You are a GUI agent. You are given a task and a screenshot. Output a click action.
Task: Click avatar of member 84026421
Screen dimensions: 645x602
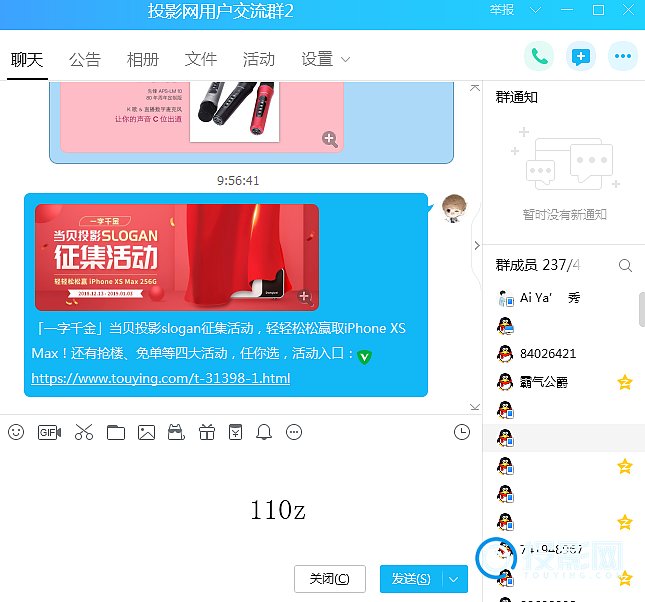click(505, 353)
